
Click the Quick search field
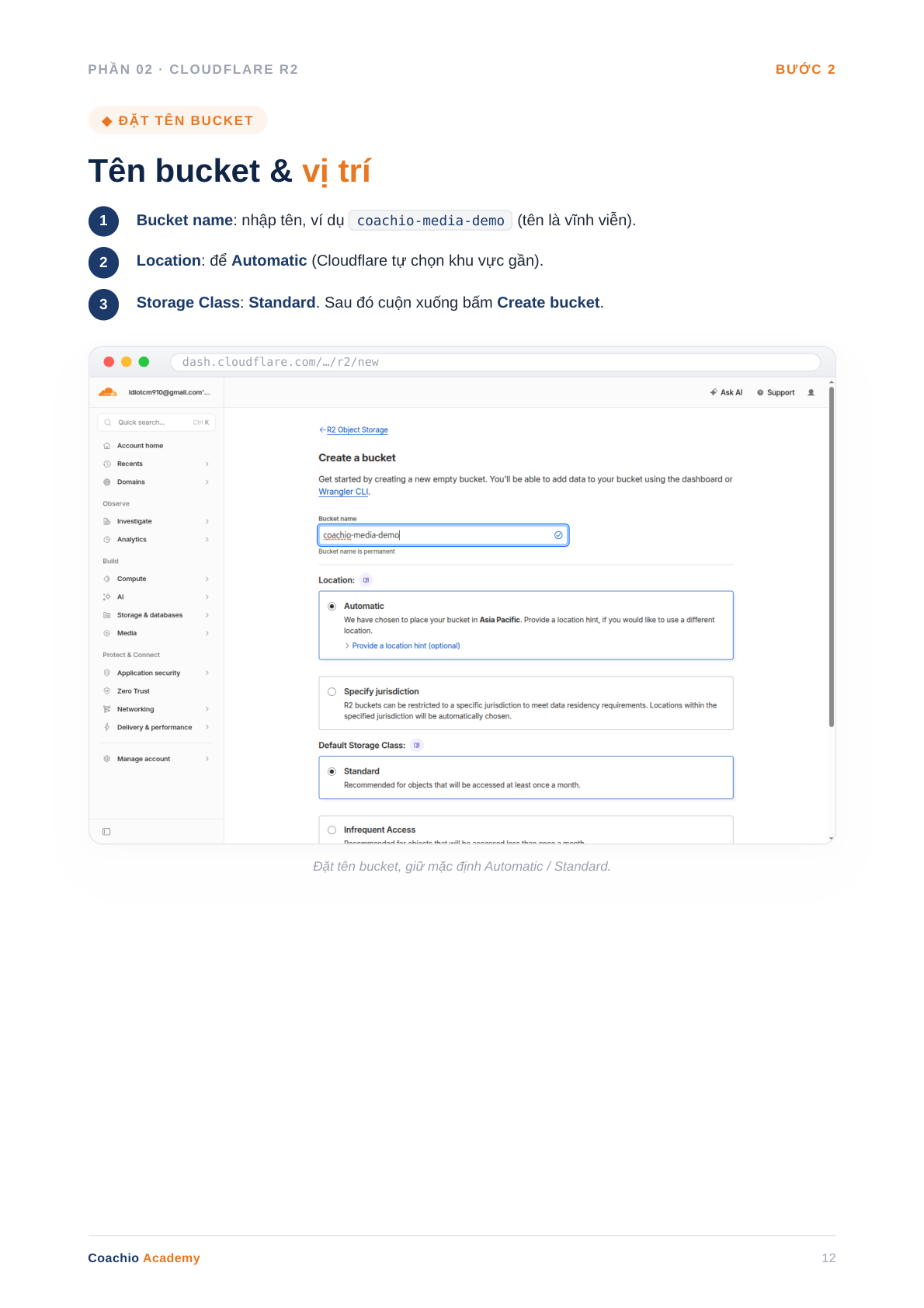point(156,423)
